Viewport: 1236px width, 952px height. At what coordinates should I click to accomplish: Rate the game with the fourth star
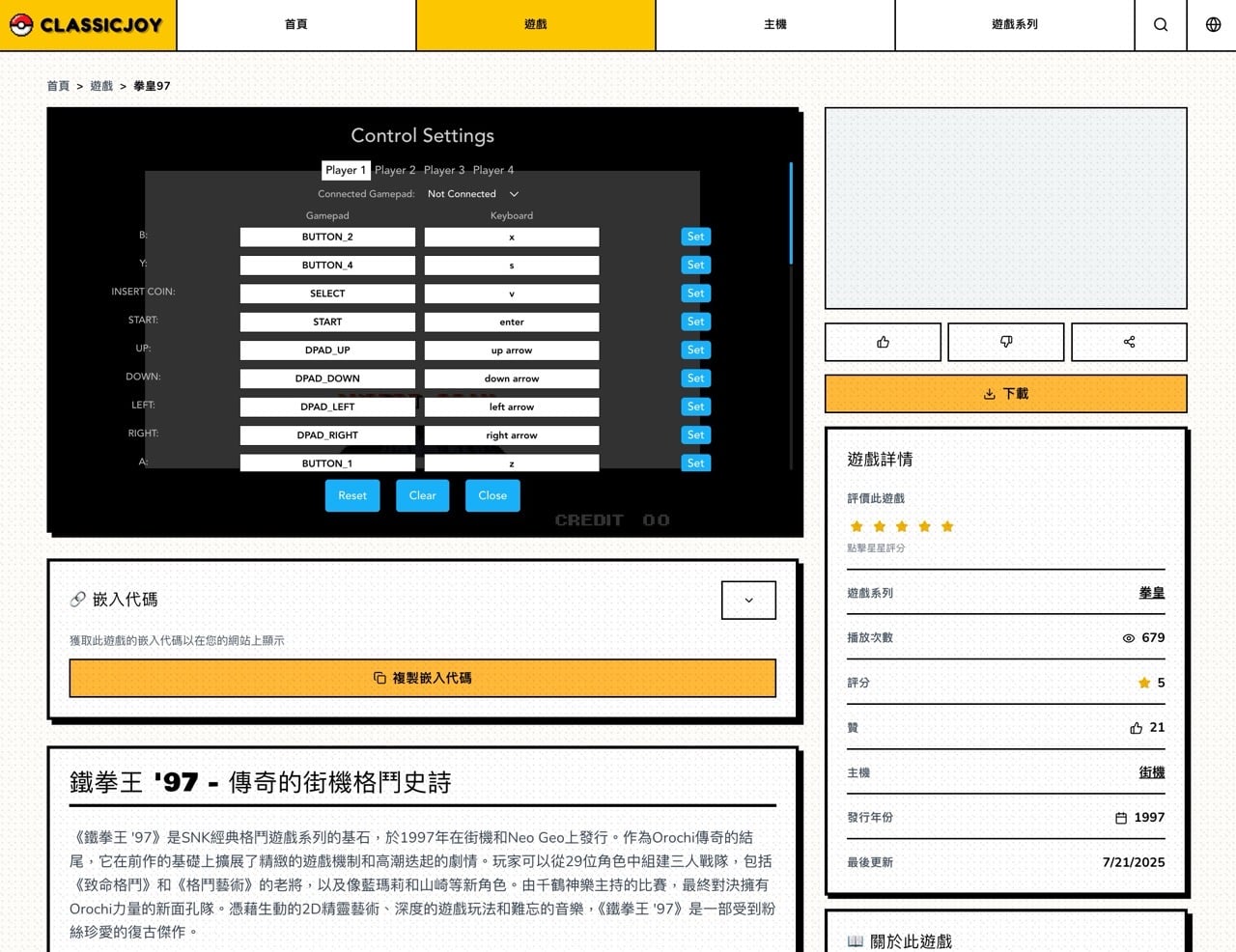click(924, 526)
